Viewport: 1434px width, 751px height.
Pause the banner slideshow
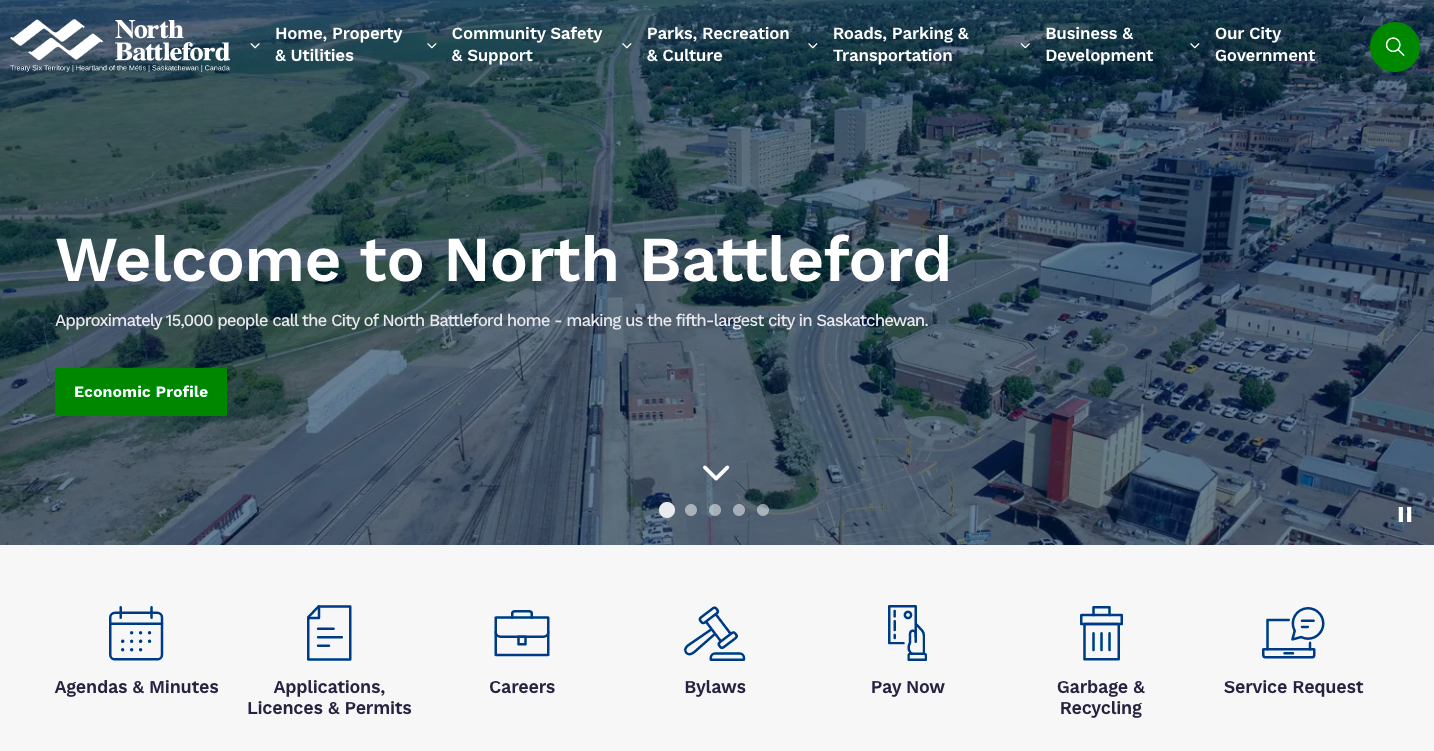point(1405,514)
